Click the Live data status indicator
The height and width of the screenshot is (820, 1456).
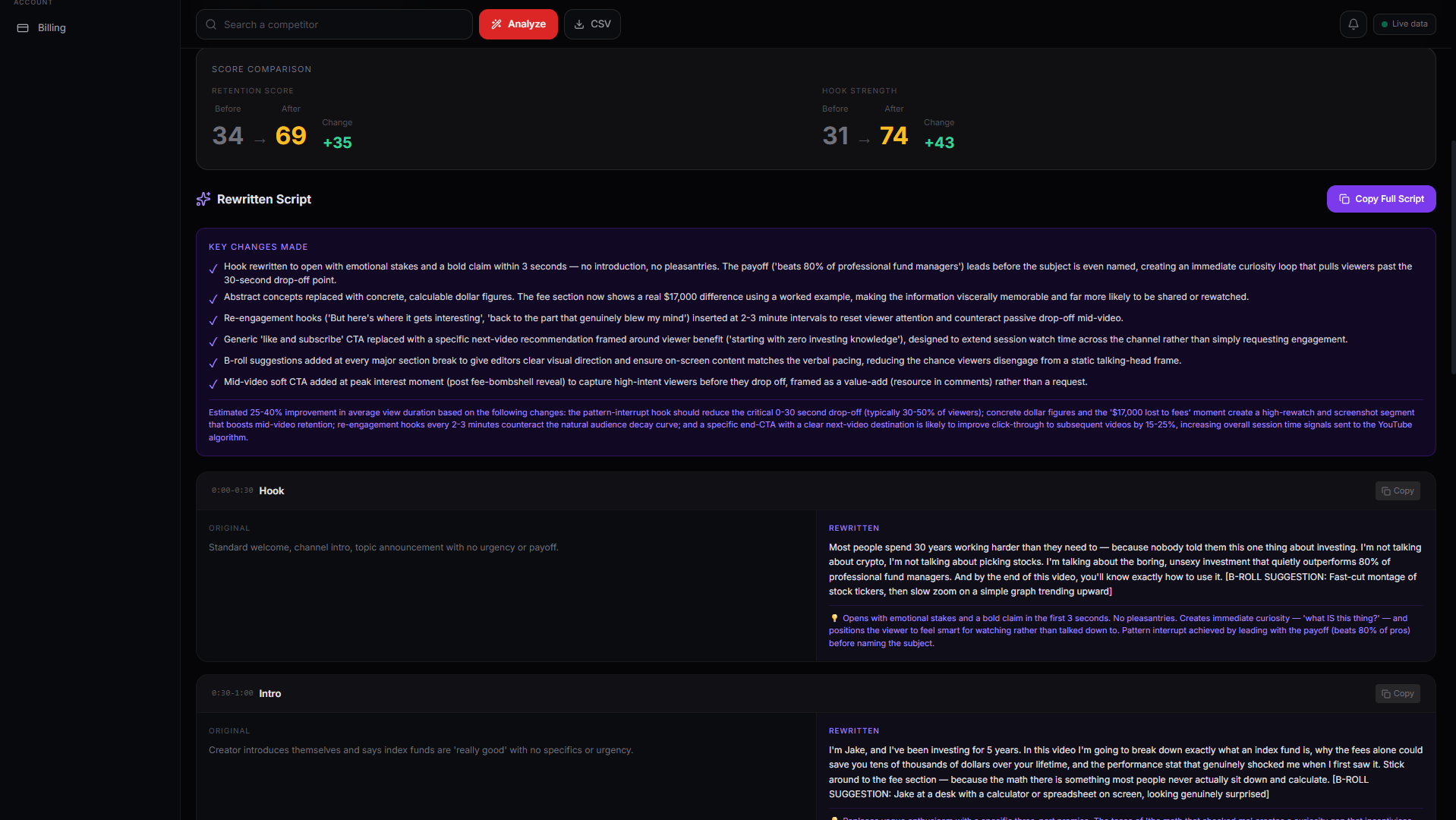[1404, 24]
